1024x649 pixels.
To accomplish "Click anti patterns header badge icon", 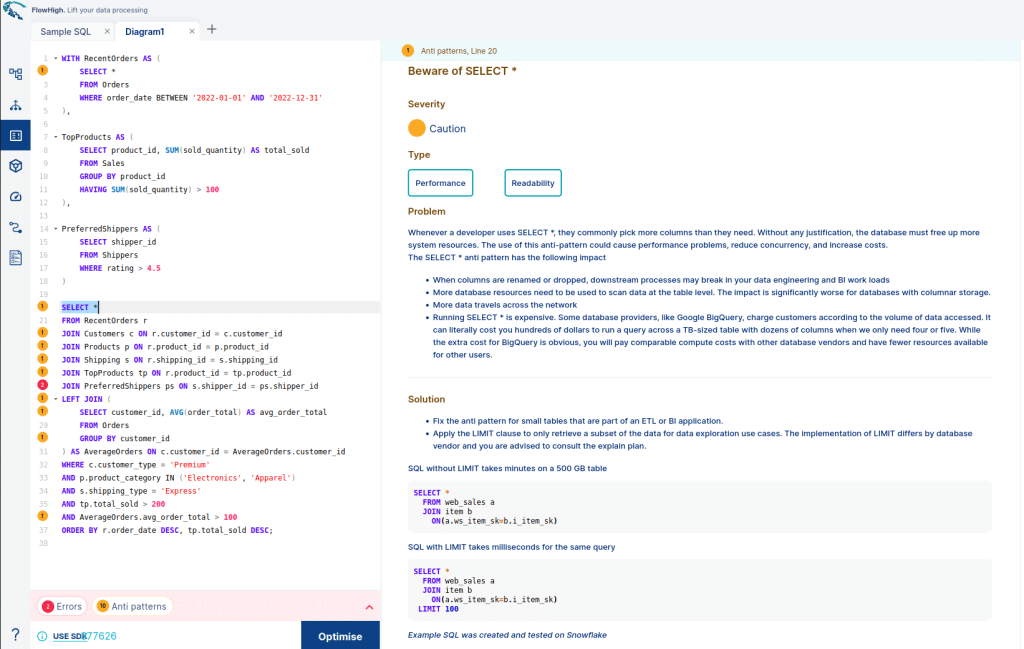I will (x=408, y=50).
